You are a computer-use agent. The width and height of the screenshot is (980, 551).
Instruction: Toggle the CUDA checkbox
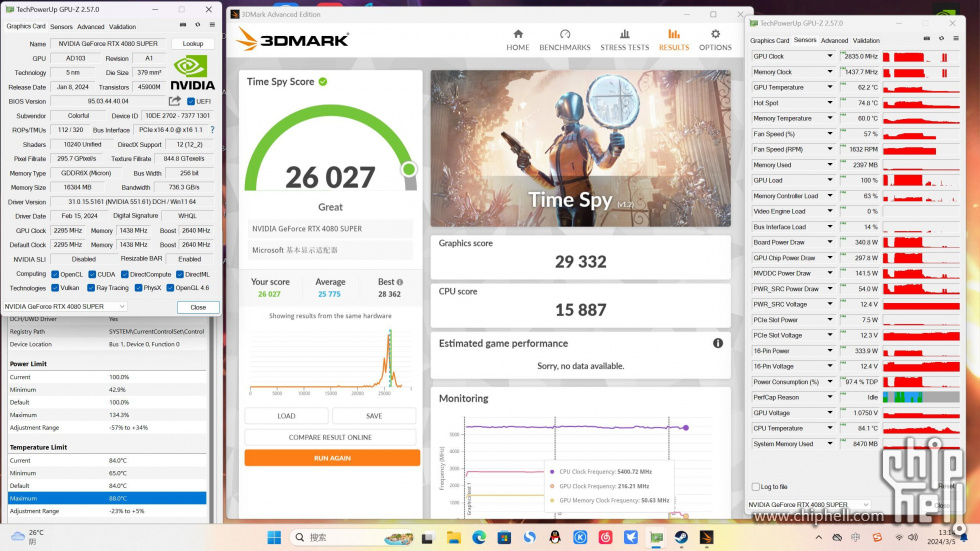tap(92, 274)
